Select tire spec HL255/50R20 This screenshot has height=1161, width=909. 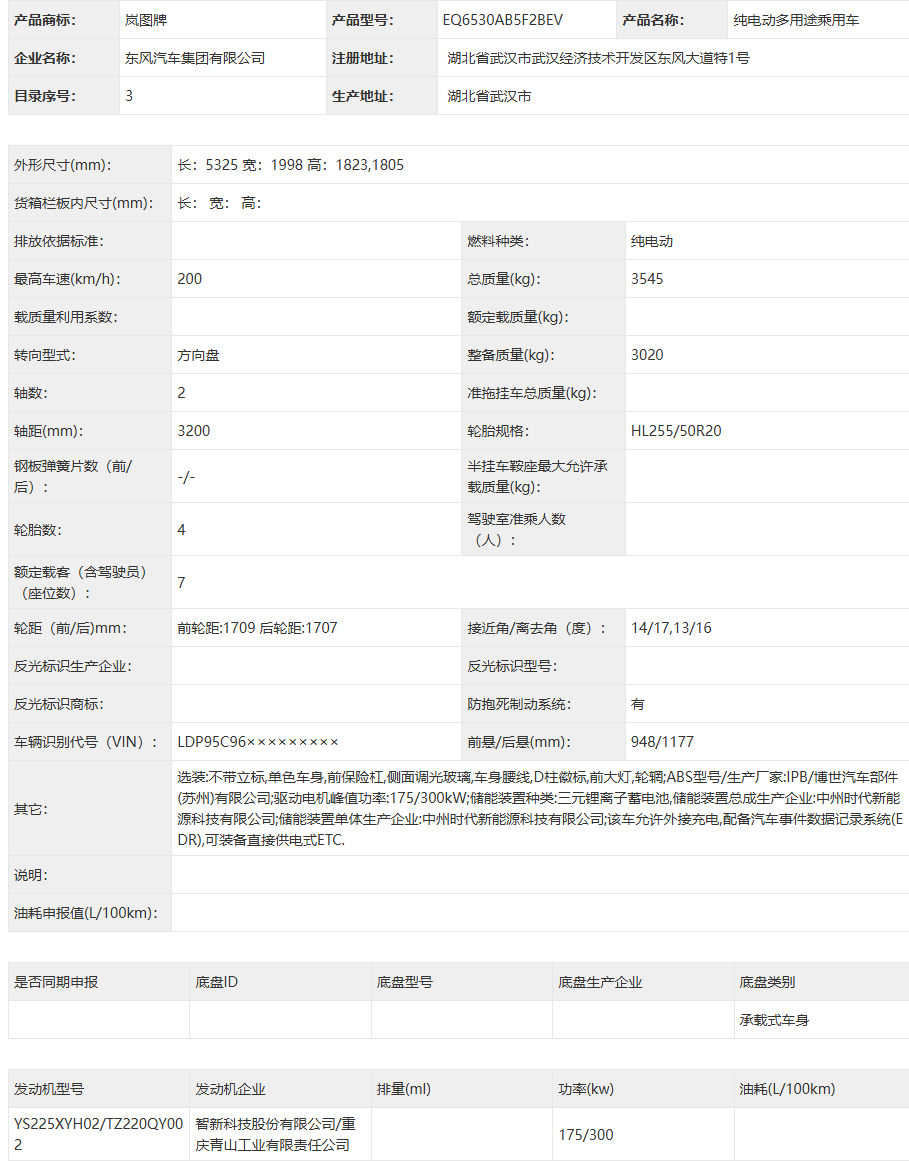pos(676,431)
